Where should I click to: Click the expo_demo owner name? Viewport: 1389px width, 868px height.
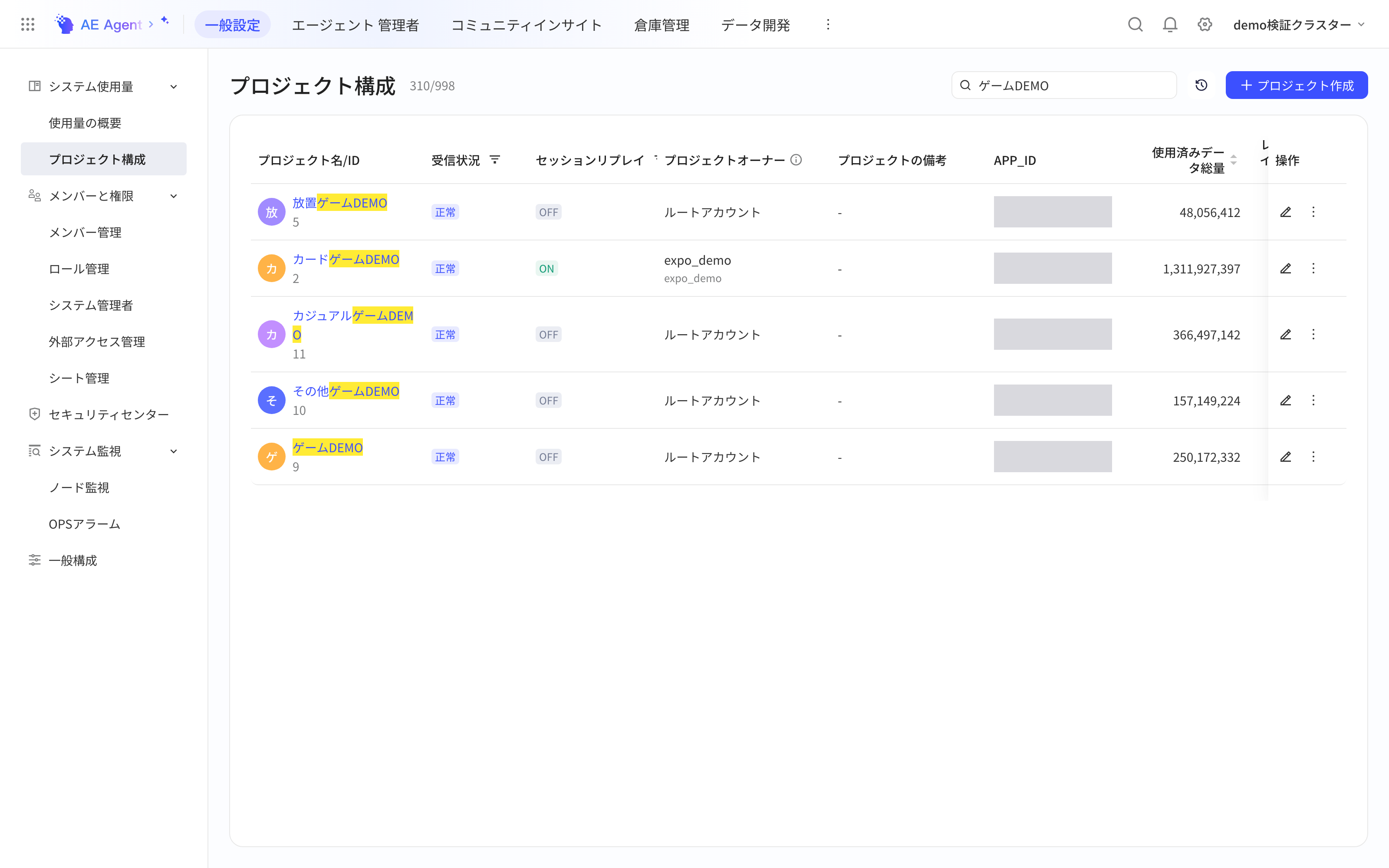pyautogui.click(x=698, y=260)
